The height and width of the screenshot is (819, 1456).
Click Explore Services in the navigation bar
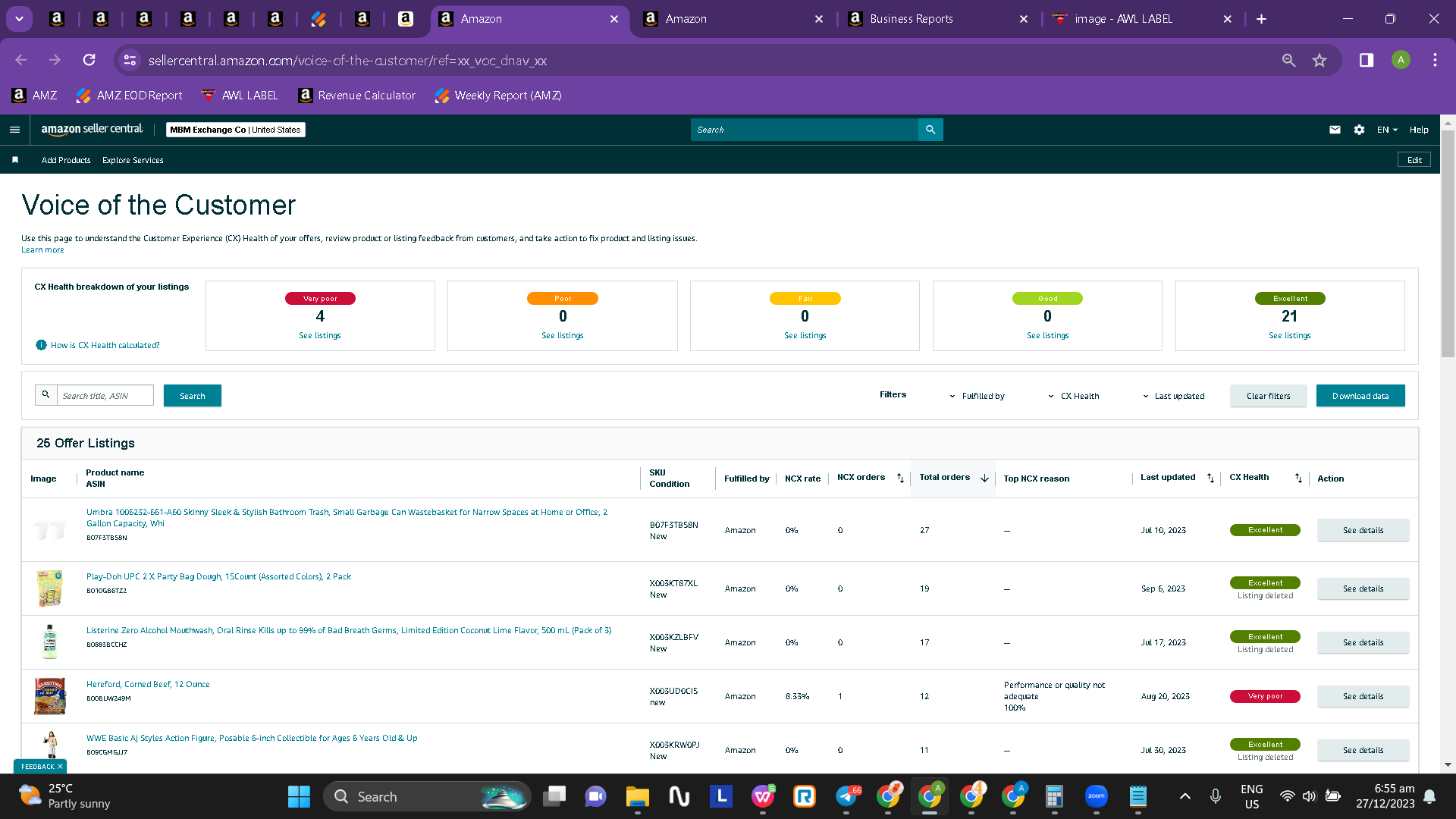coord(133,160)
